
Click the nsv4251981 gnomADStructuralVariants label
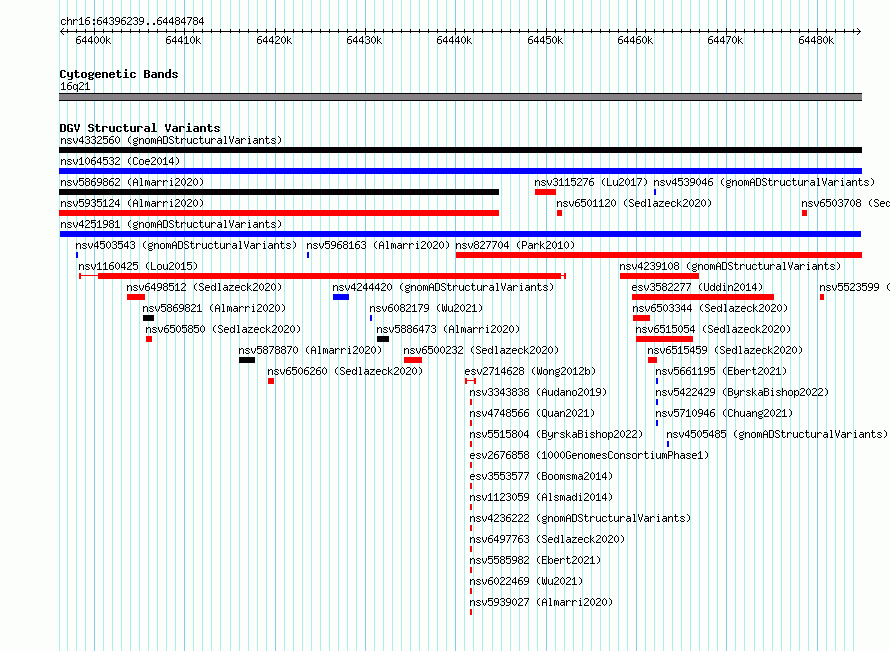click(171, 224)
